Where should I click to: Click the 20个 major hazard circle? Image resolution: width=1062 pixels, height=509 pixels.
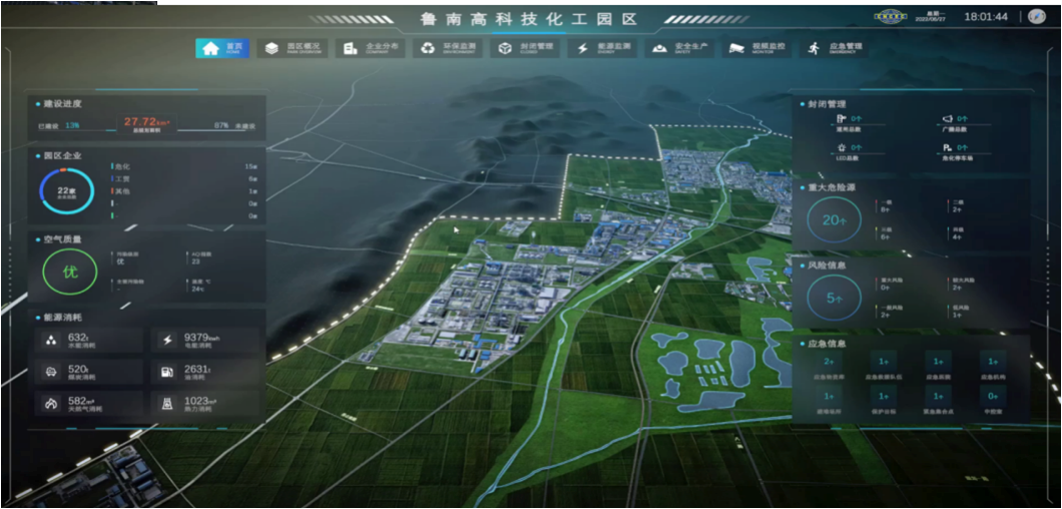[833, 220]
